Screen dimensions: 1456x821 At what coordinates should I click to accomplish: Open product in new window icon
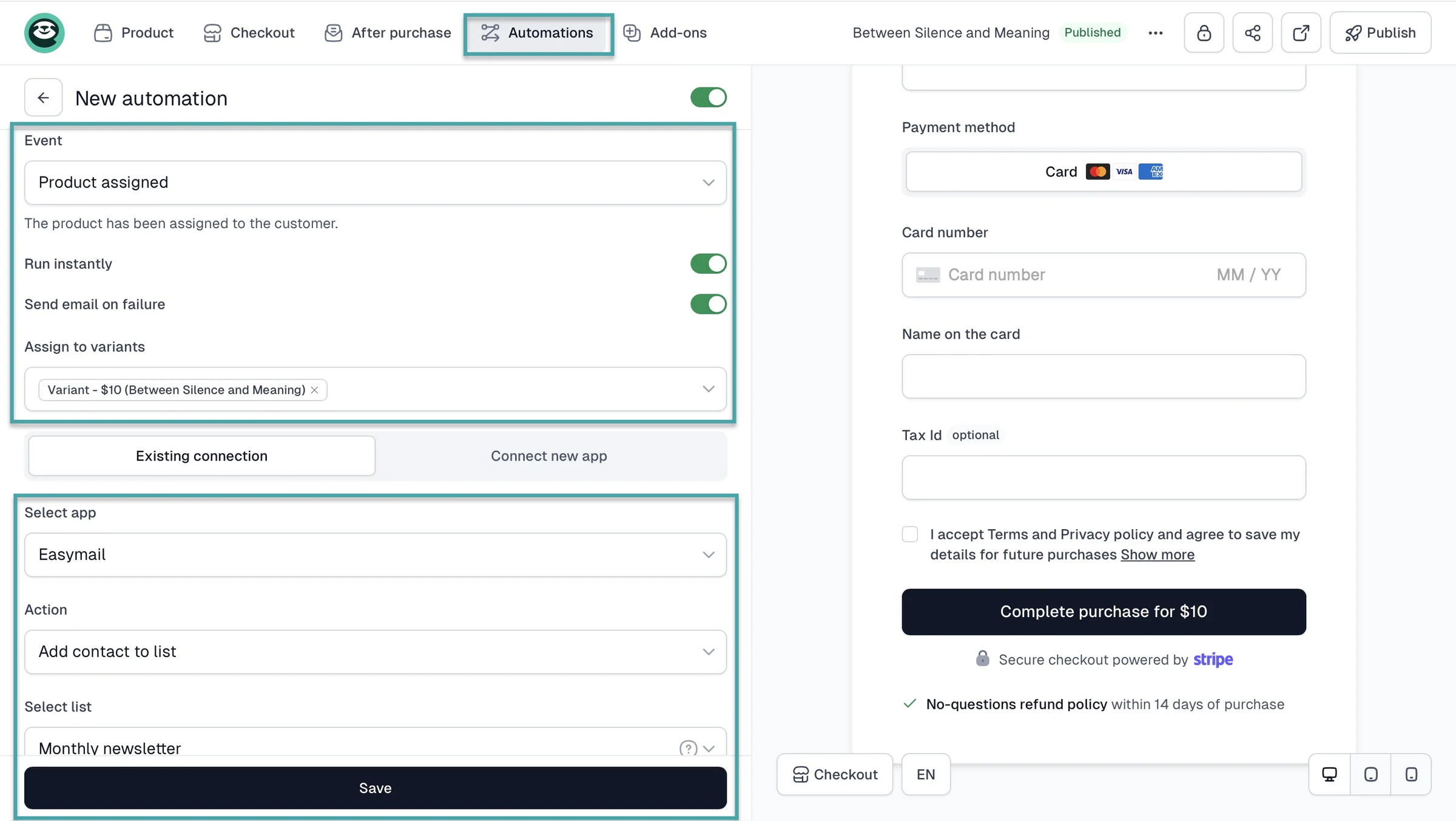[1301, 33]
